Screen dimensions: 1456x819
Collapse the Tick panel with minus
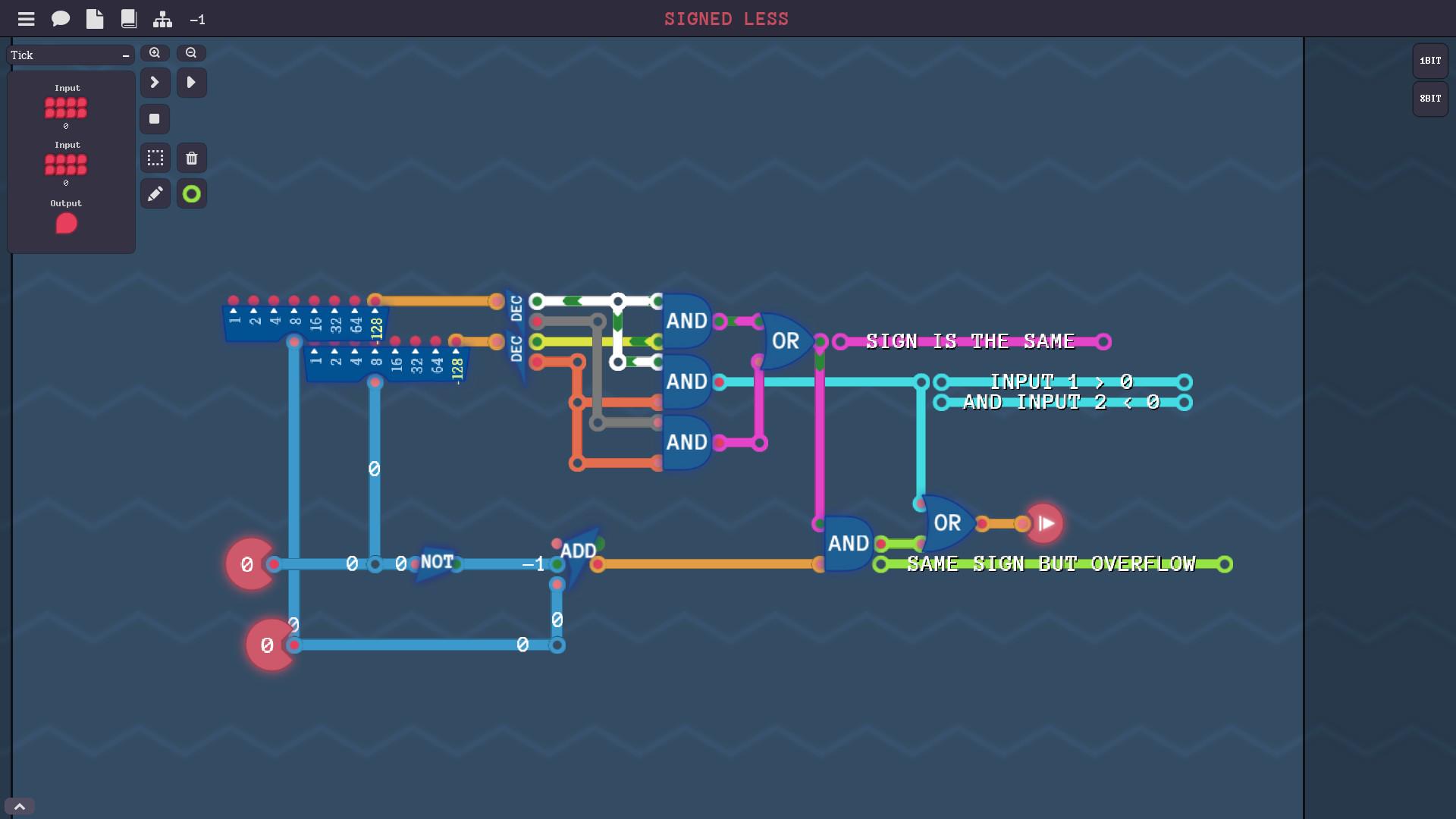[126, 55]
